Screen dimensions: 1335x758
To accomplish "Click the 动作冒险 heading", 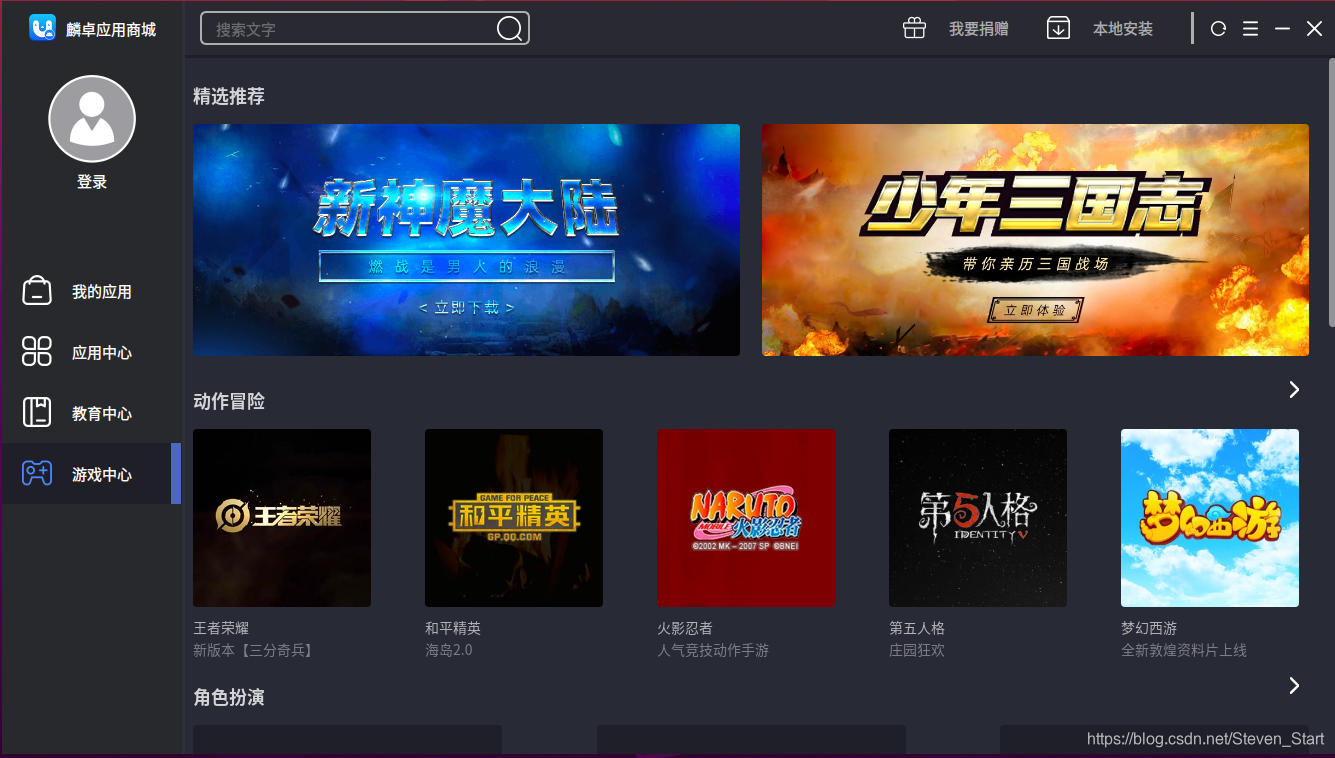I will pos(229,401).
